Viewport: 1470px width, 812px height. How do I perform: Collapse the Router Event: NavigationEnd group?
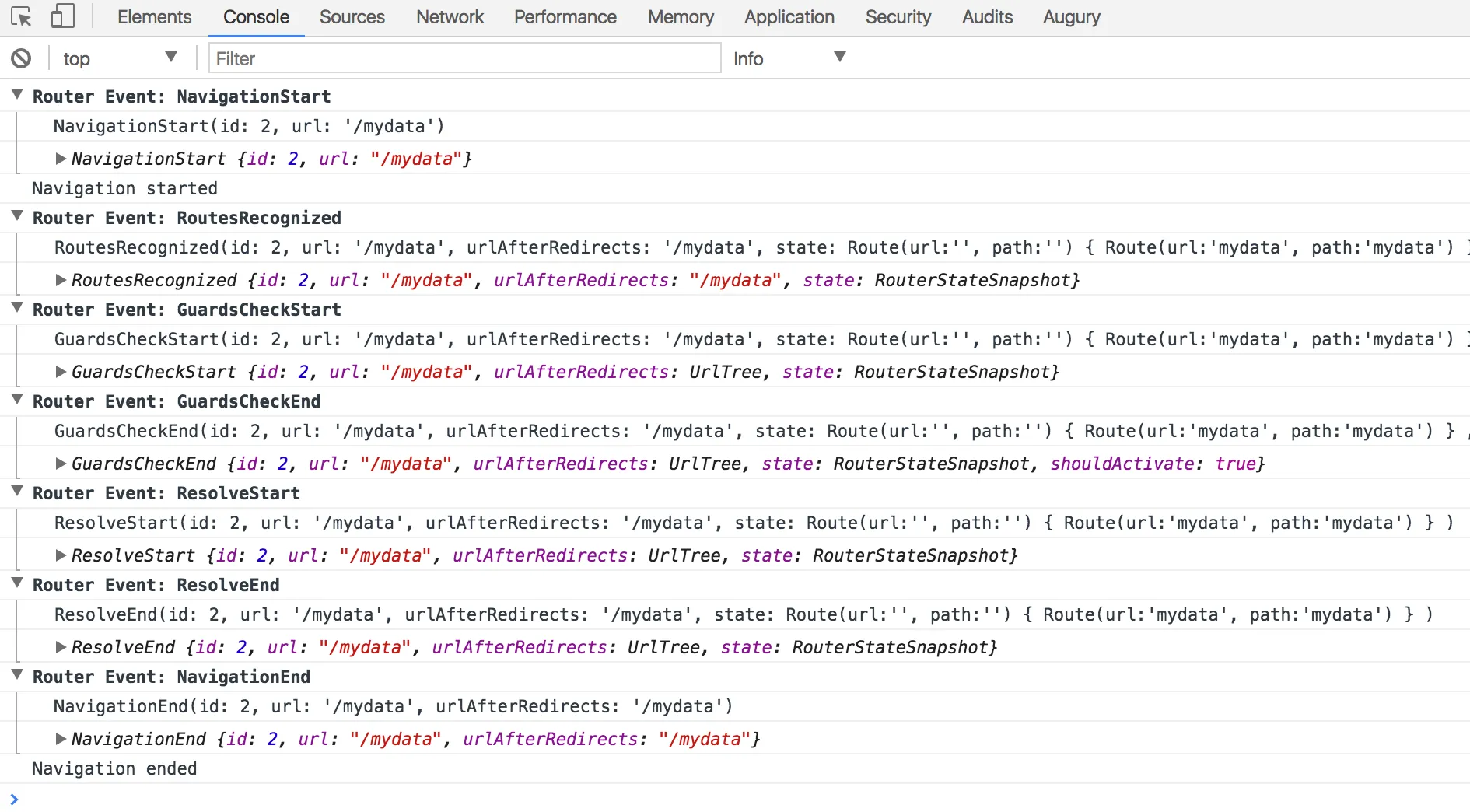[17, 675]
